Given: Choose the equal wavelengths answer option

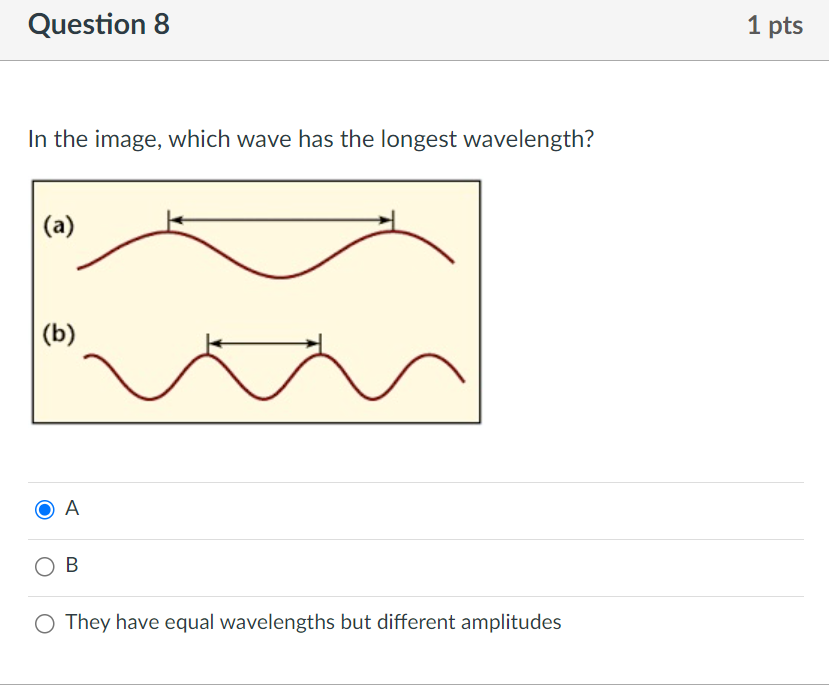Looking at the screenshot, I should 45,622.
